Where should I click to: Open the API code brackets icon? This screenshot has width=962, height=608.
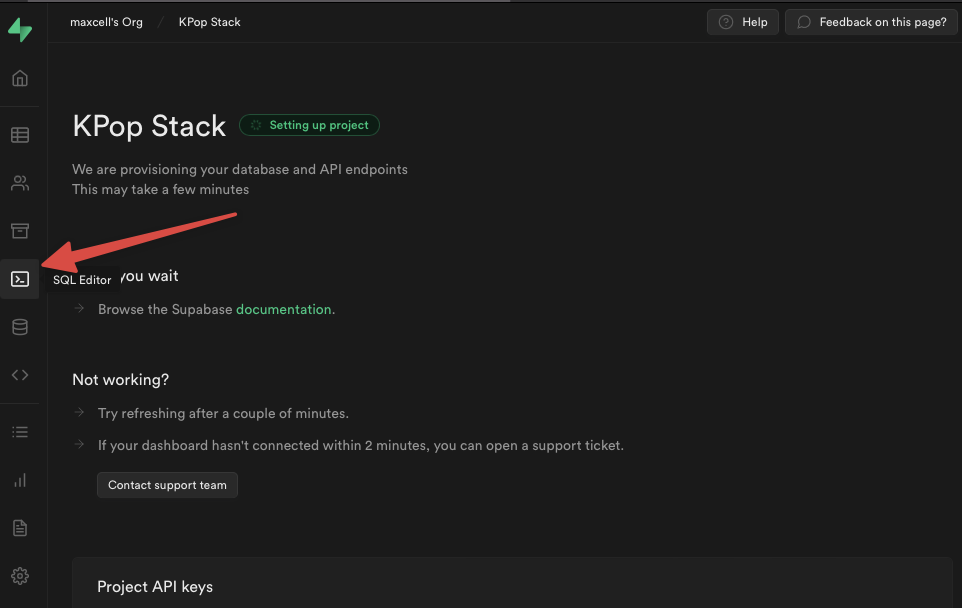pos(20,375)
